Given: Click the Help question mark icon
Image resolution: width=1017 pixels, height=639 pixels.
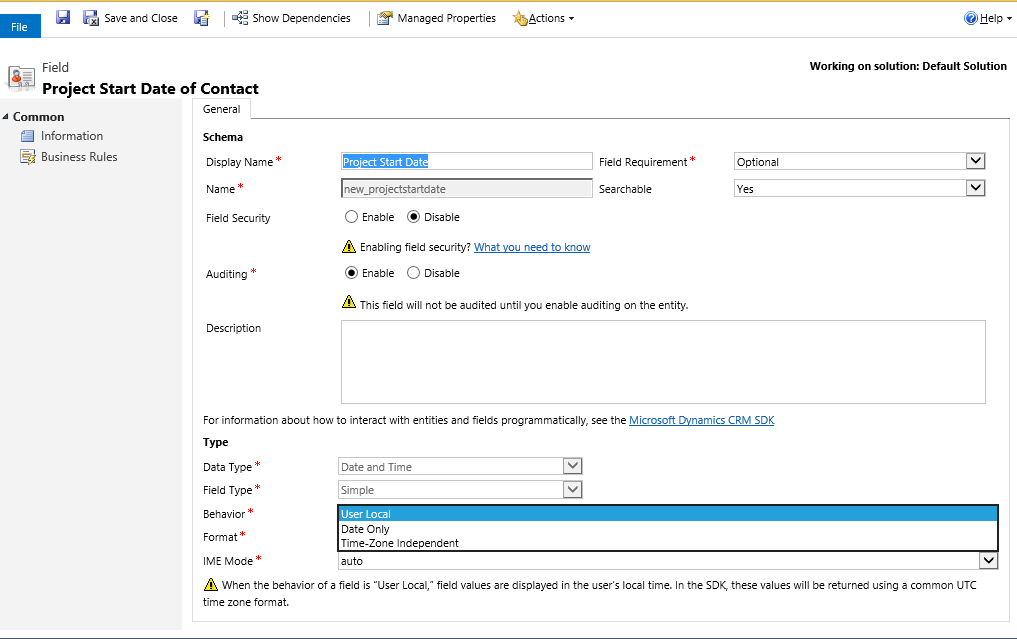Looking at the screenshot, I should pos(971,18).
